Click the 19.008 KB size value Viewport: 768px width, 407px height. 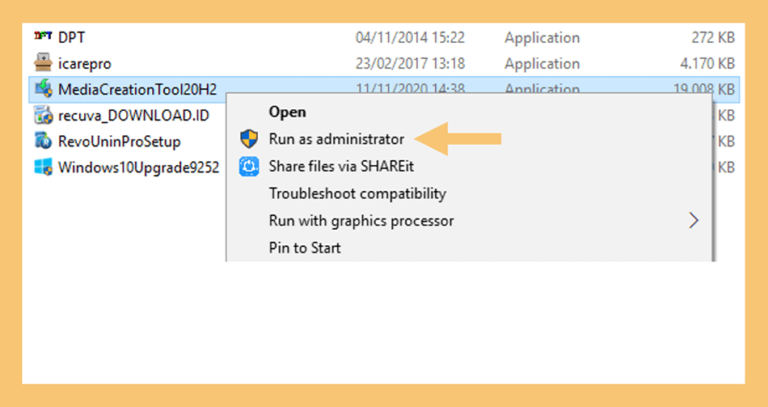pos(704,89)
